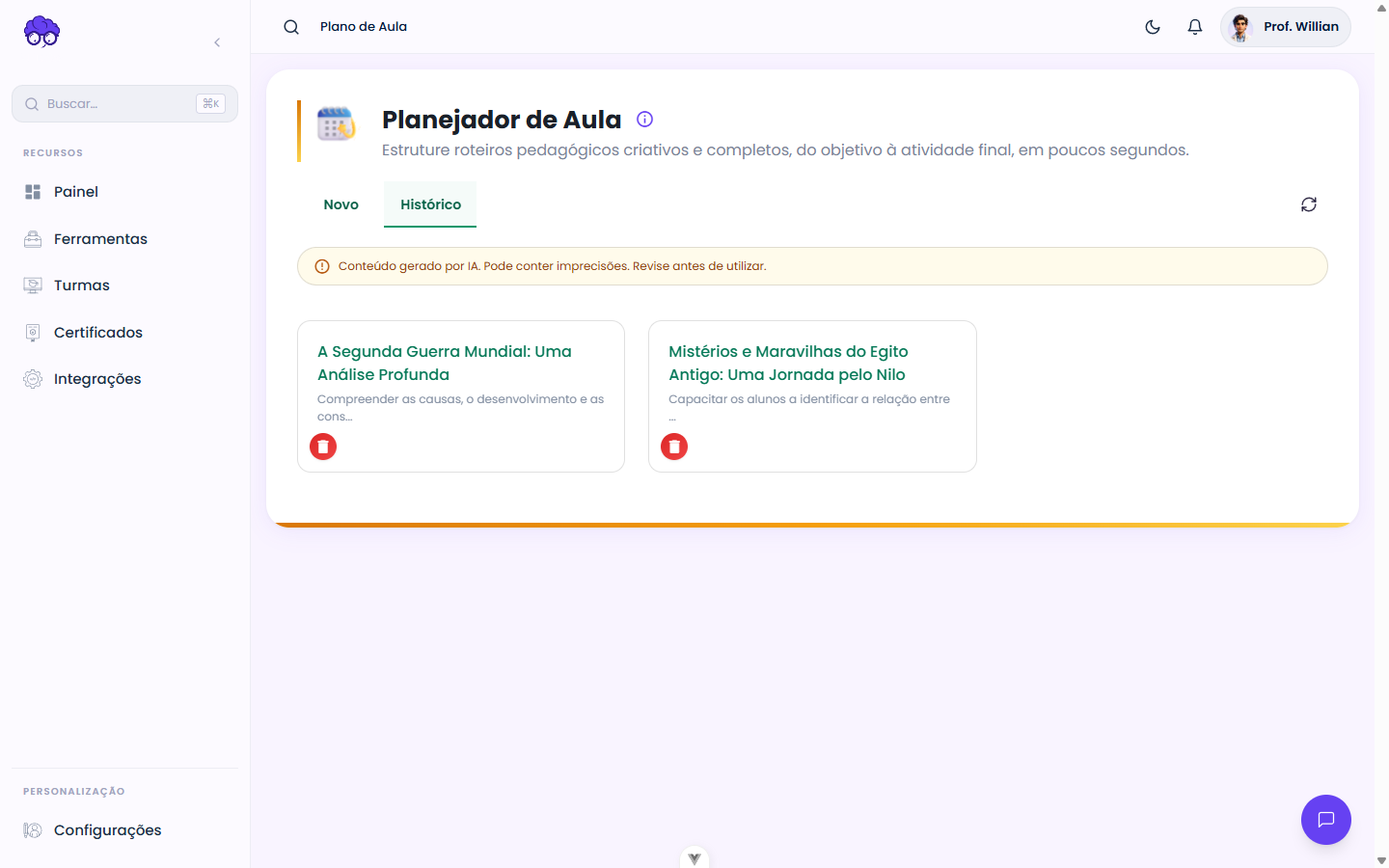Click the sidebar search magnifier icon

click(x=32, y=104)
